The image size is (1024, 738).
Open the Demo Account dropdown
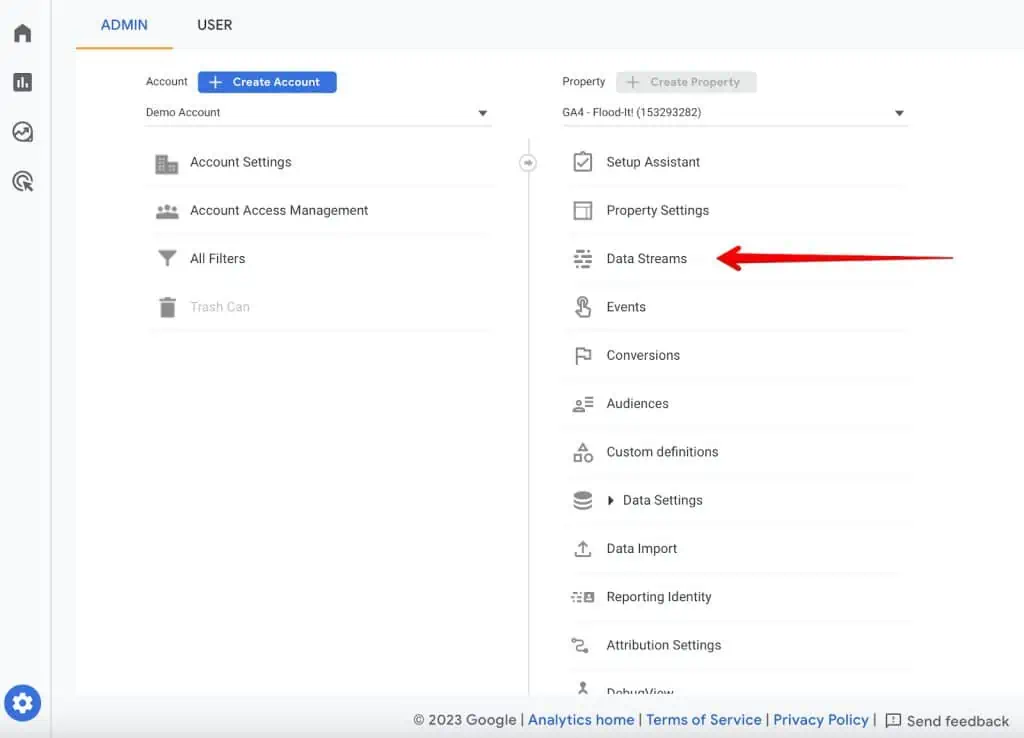(x=318, y=112)
